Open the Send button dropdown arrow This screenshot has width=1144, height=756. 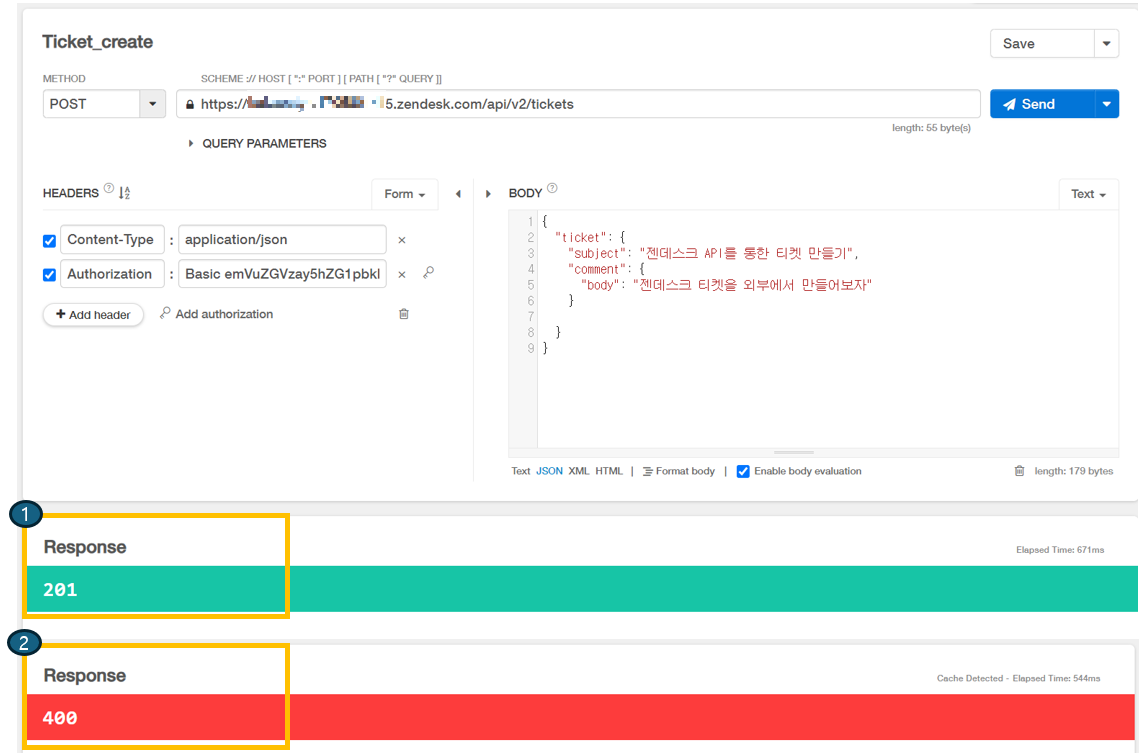pos(1107,104)
